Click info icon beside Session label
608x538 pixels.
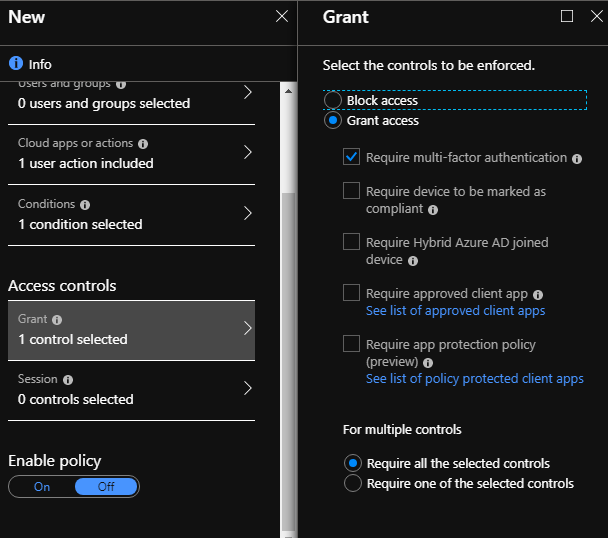67,380
